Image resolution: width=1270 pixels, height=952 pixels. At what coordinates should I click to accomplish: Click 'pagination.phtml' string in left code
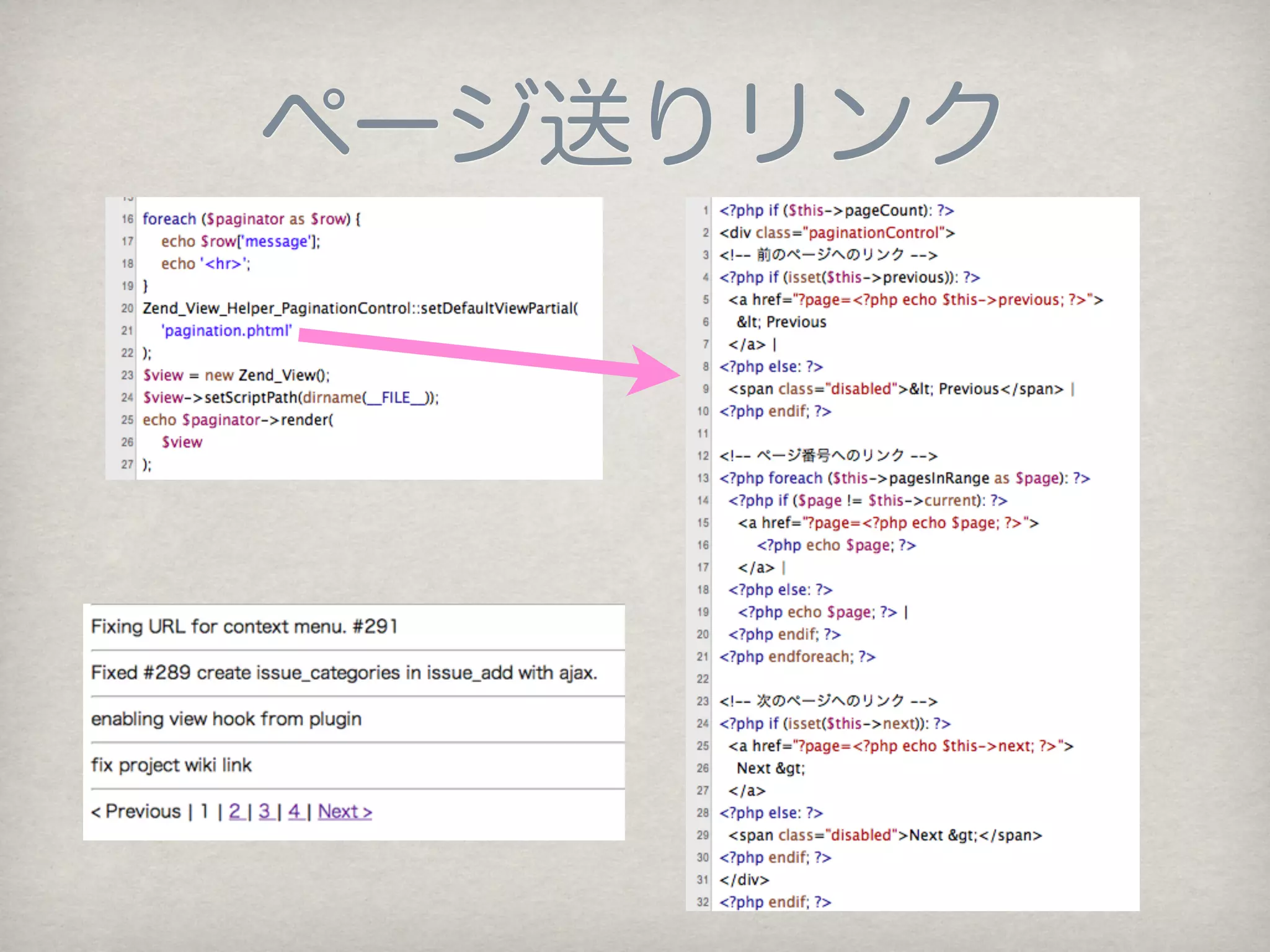click(x=226, y=331)
